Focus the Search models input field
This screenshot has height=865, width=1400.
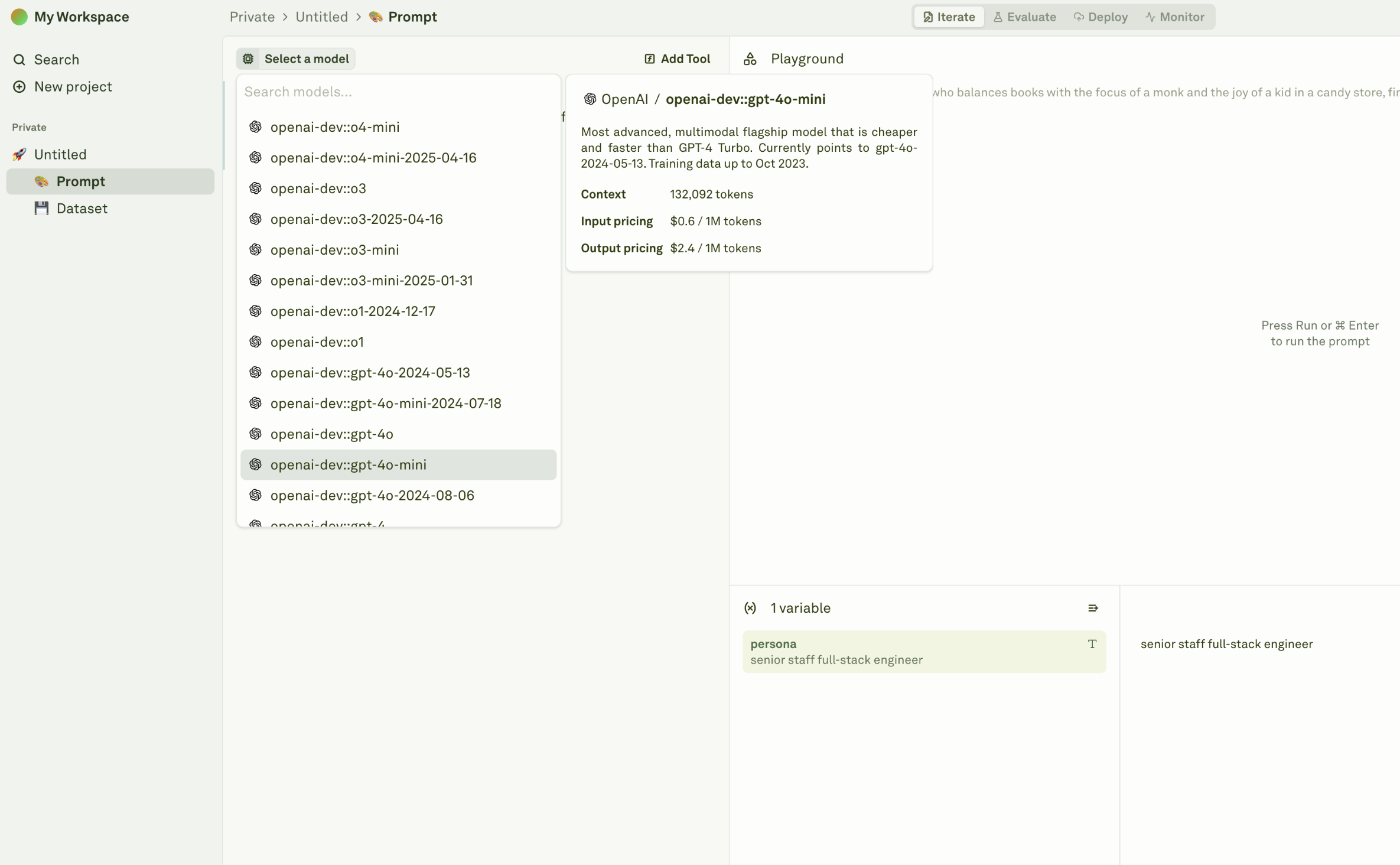[398, 92]
